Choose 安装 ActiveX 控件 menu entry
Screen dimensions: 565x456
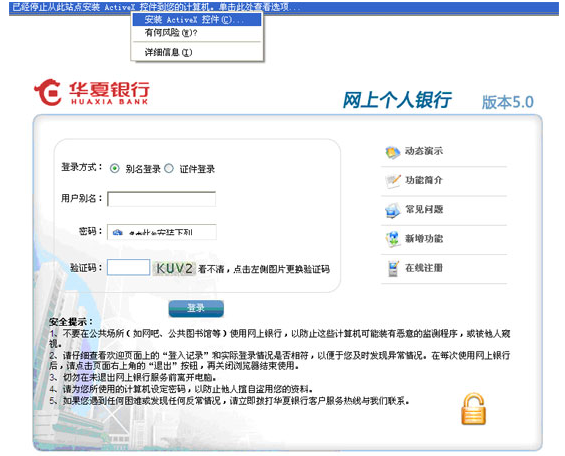tap(197, 20)
